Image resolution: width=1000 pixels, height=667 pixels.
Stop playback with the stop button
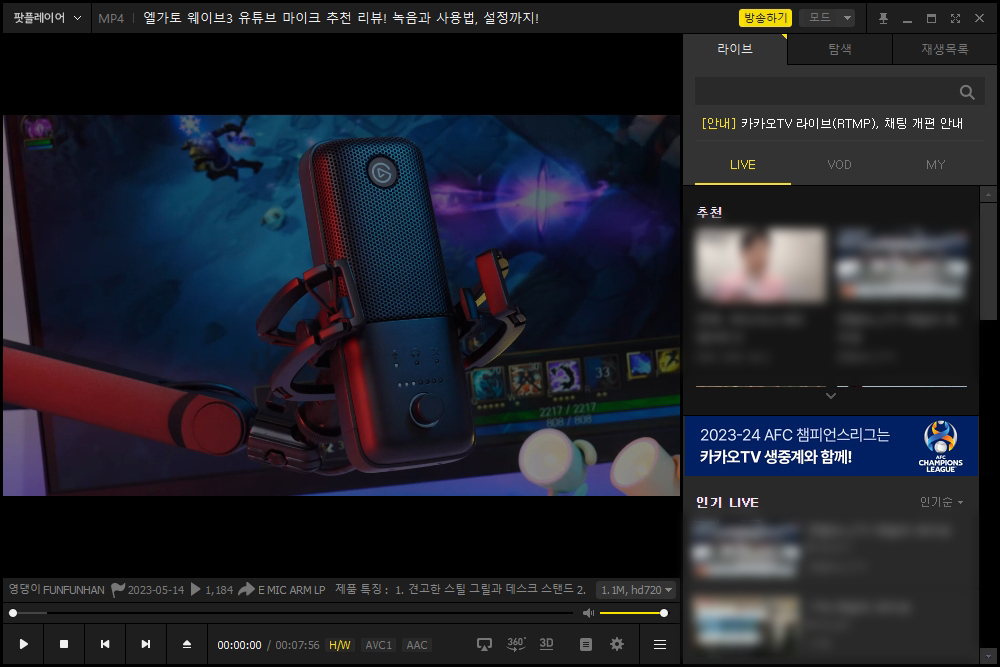64,644
